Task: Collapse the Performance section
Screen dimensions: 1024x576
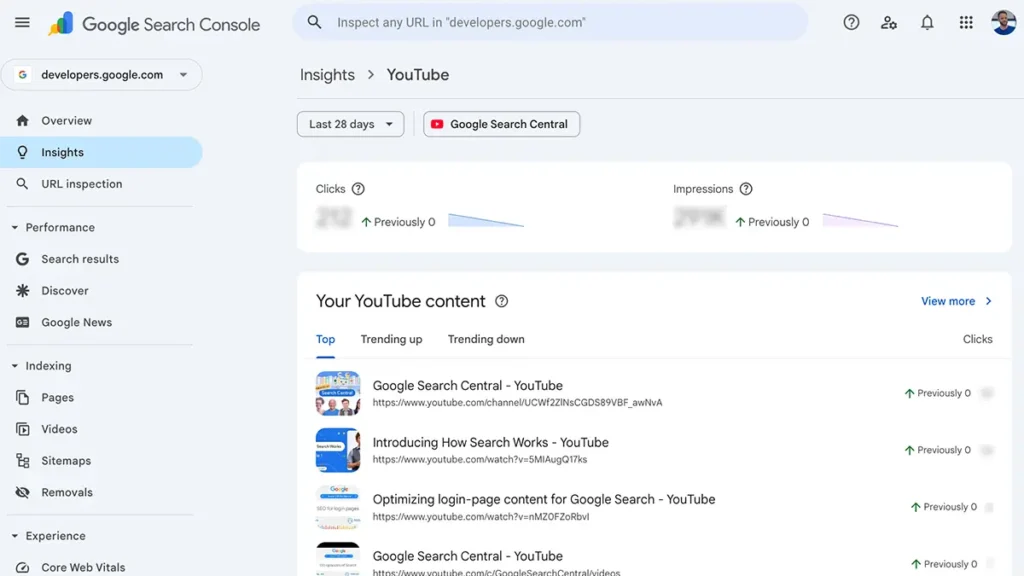Action: pyautogui.click(x=15, y=228)
